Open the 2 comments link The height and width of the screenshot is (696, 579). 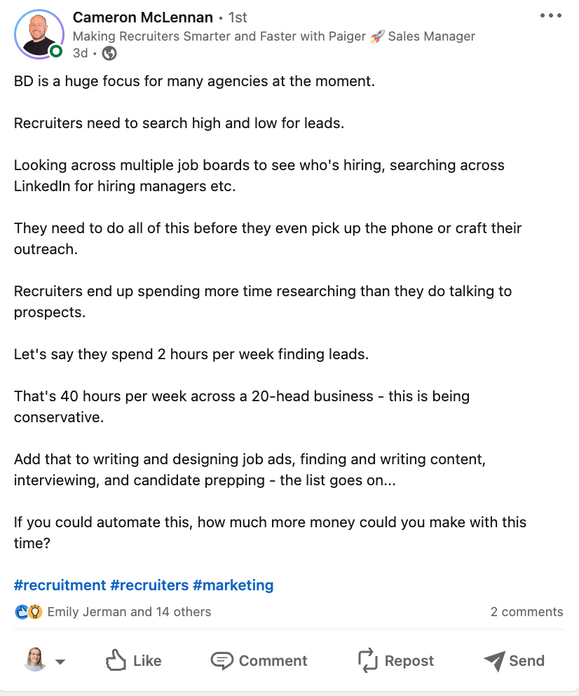pos(527,612)
